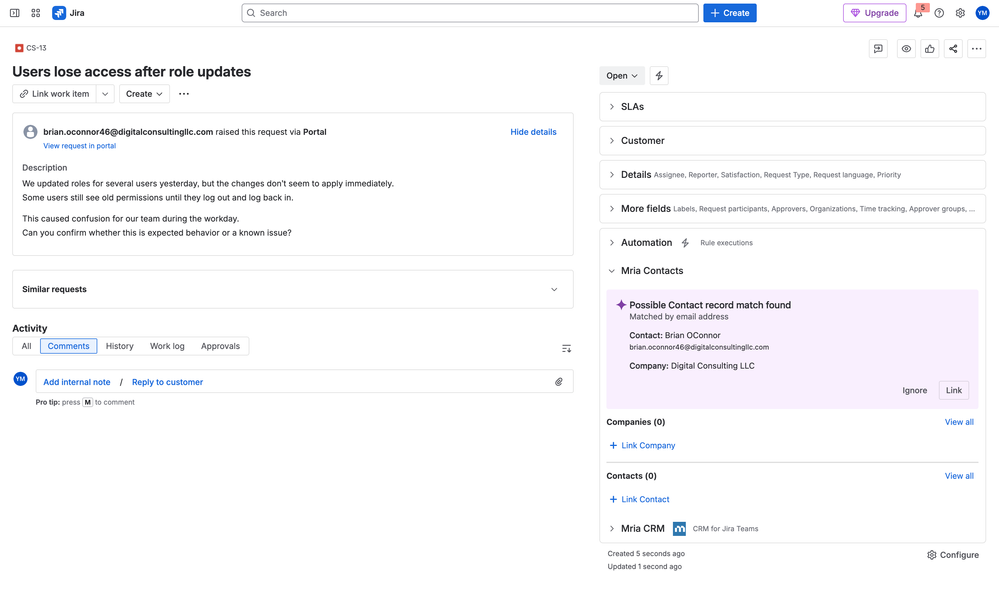Toggle the sidebar panel icon
Screen dimensions: 999x596
click(14, 13)
